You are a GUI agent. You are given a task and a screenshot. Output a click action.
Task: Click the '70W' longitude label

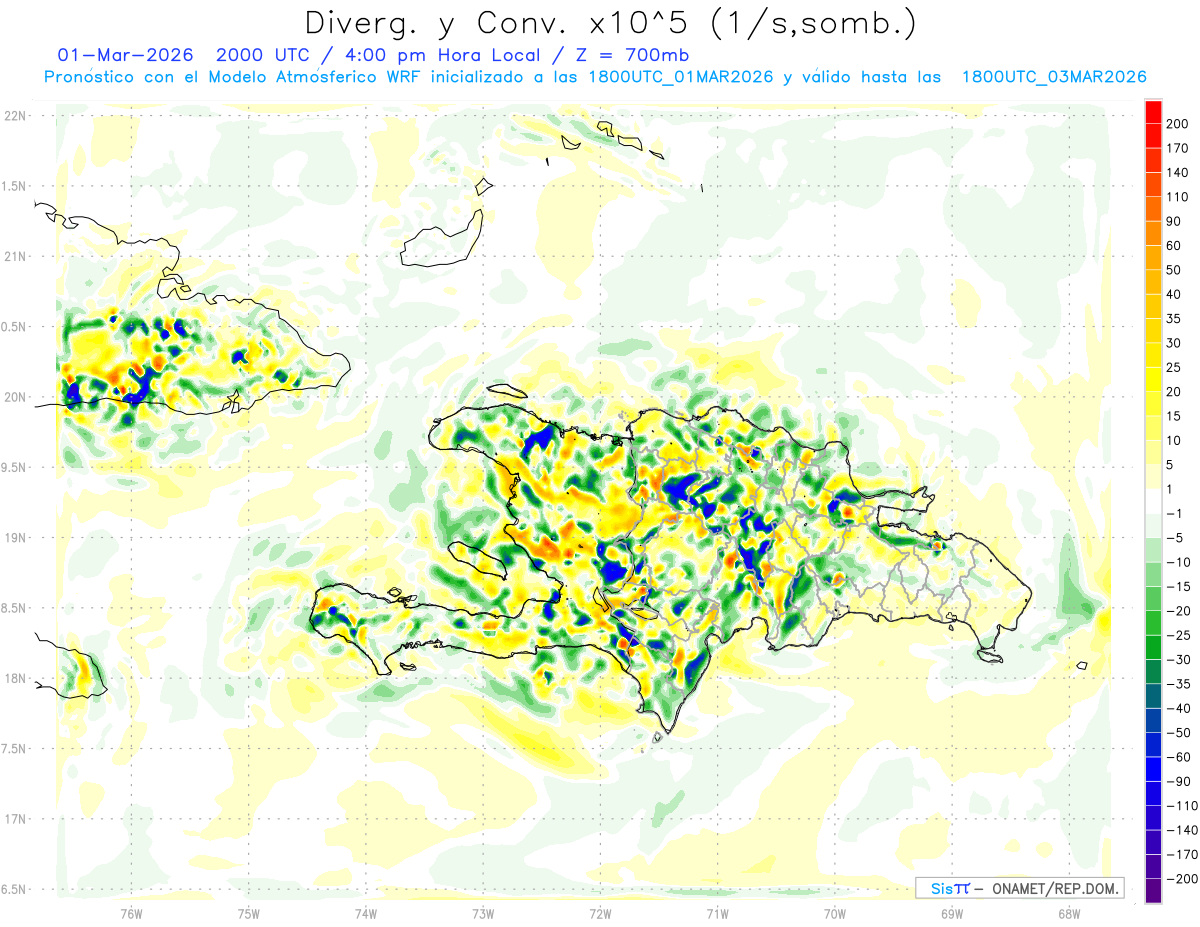pos(835,913)
